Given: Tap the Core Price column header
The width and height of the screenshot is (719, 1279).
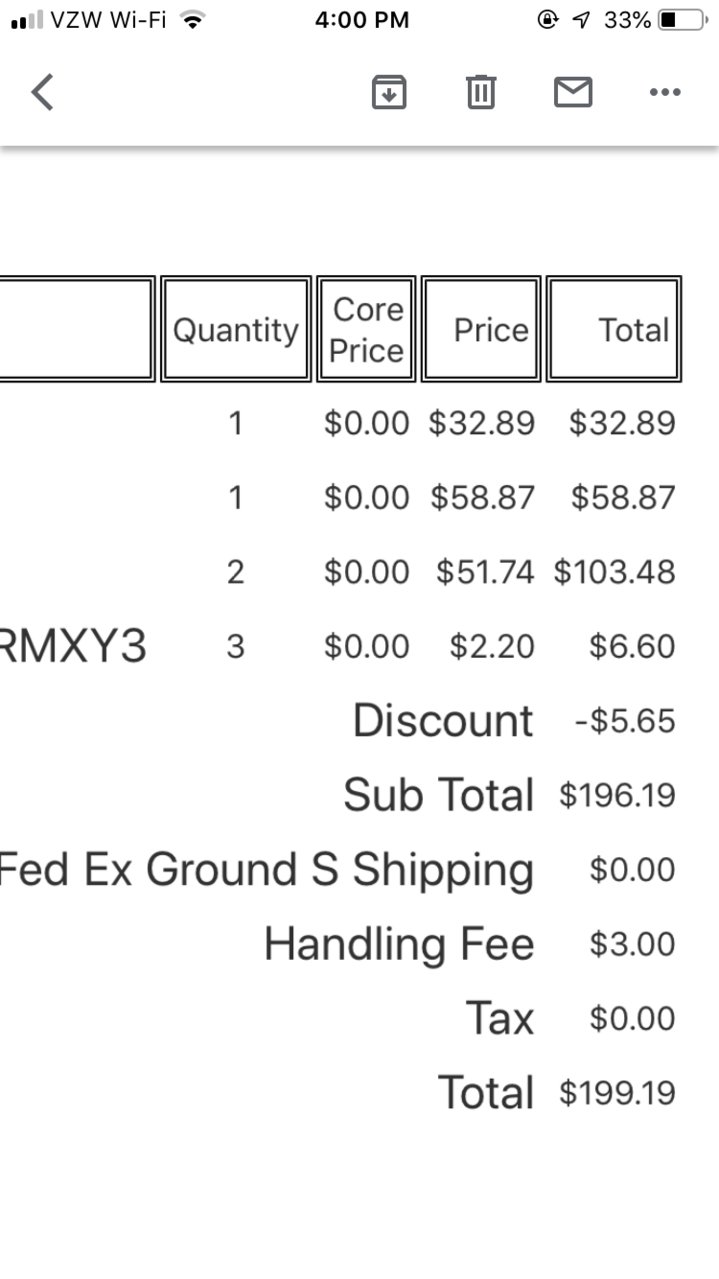Looking at the screenshot, I should [367, 329].
